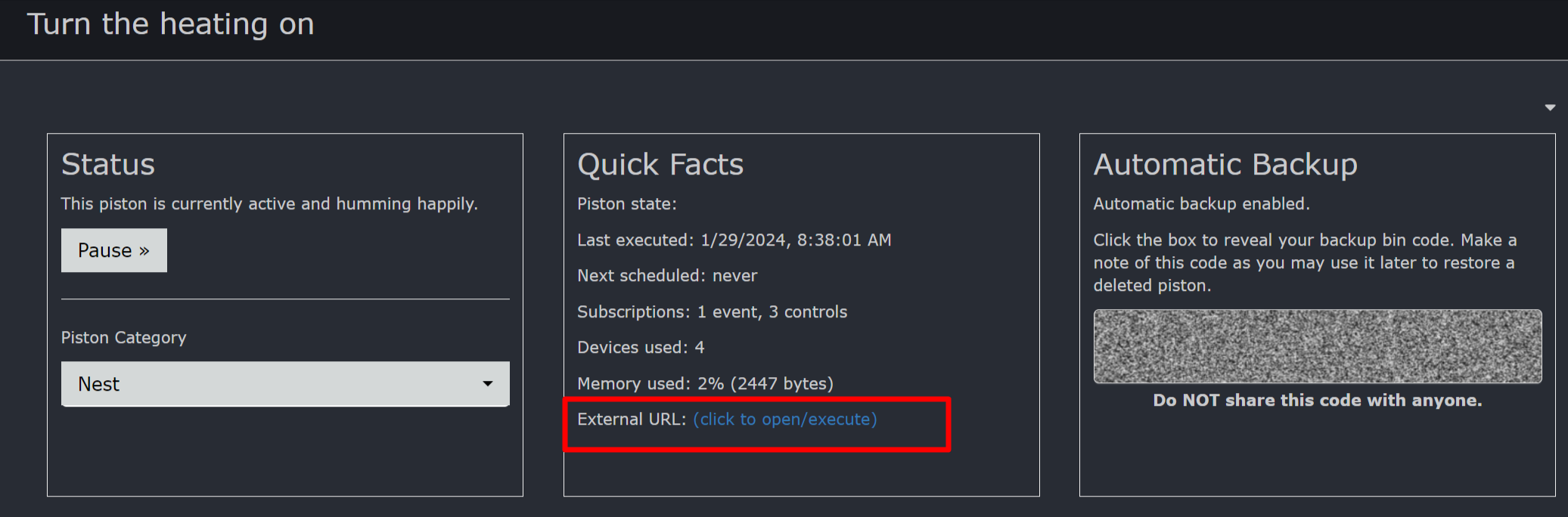Click the Last executed timestamp line

734,240
